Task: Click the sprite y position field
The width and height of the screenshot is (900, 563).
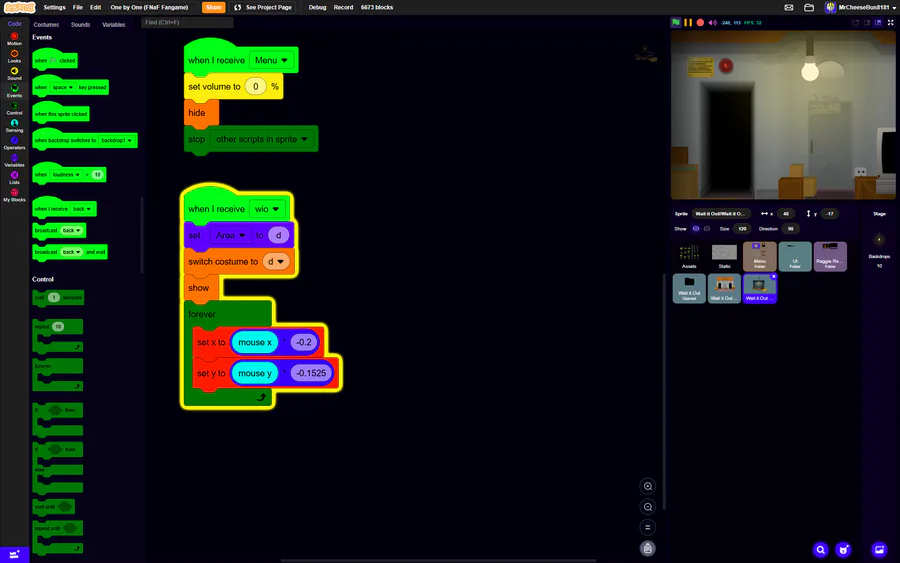Action: pos(830,213)
